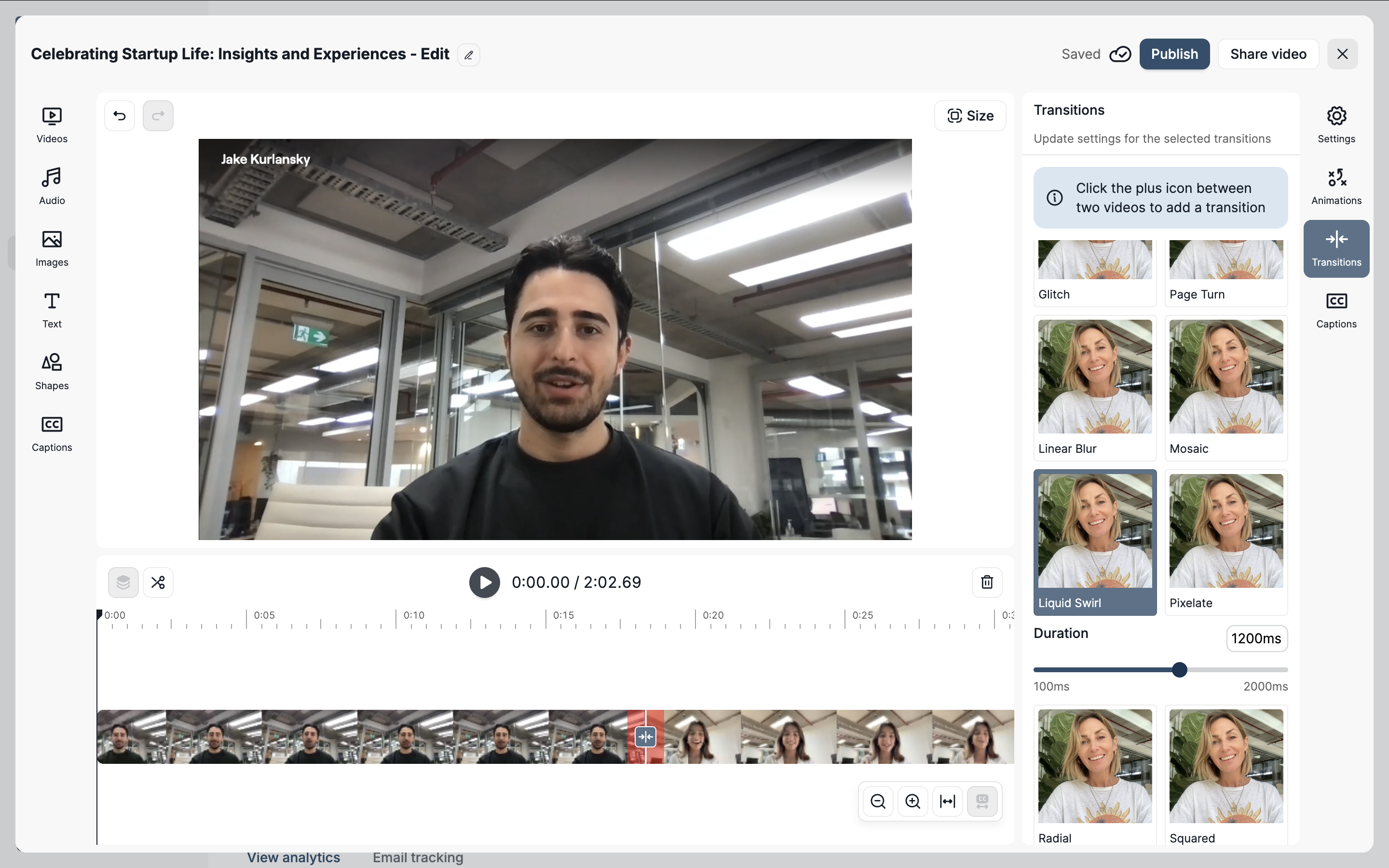Open the Videos panel in left sidebar

coord(52,125)
